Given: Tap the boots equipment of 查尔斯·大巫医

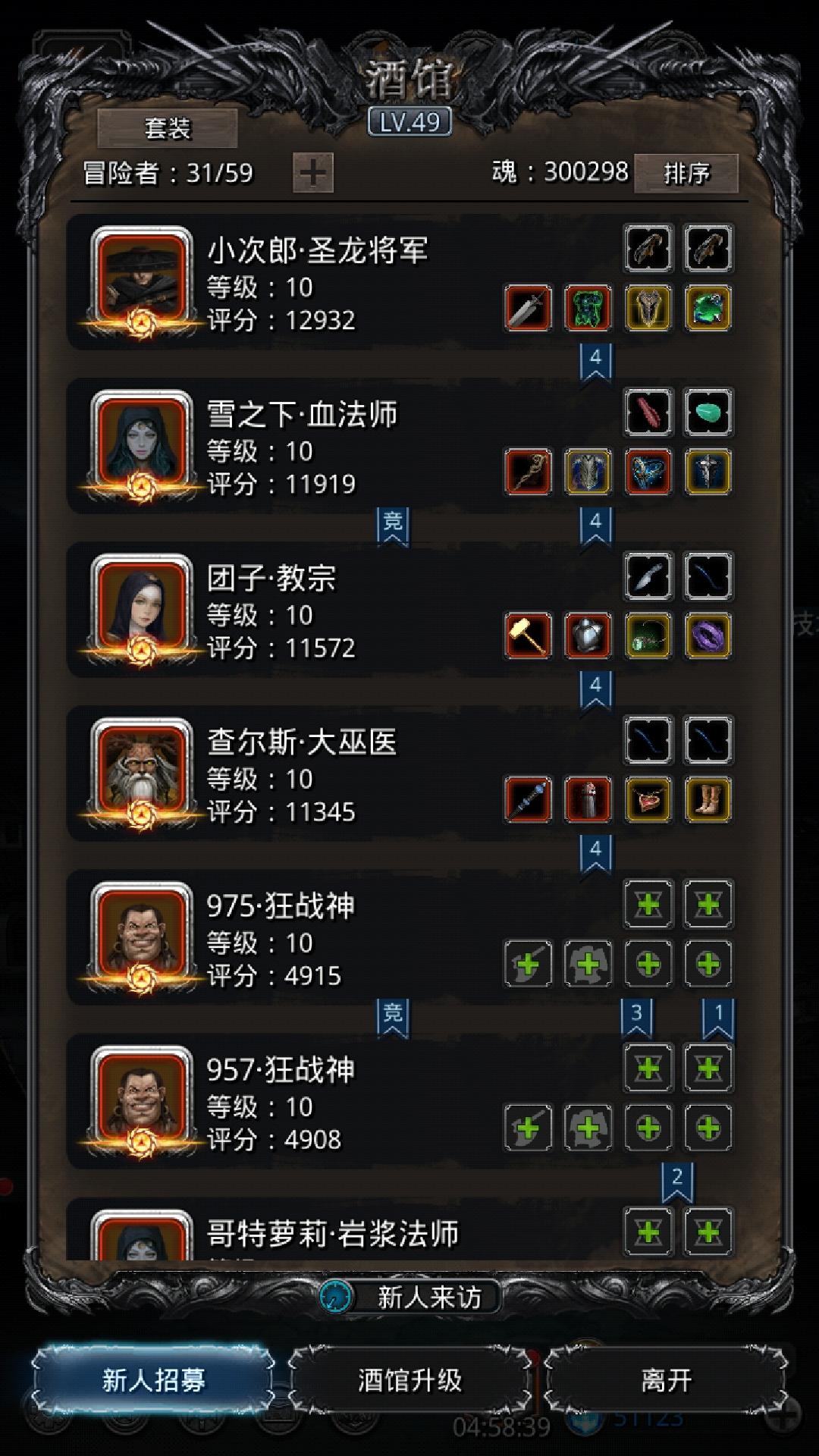Looking at the screenshot, I should click(x=708, y=799).
